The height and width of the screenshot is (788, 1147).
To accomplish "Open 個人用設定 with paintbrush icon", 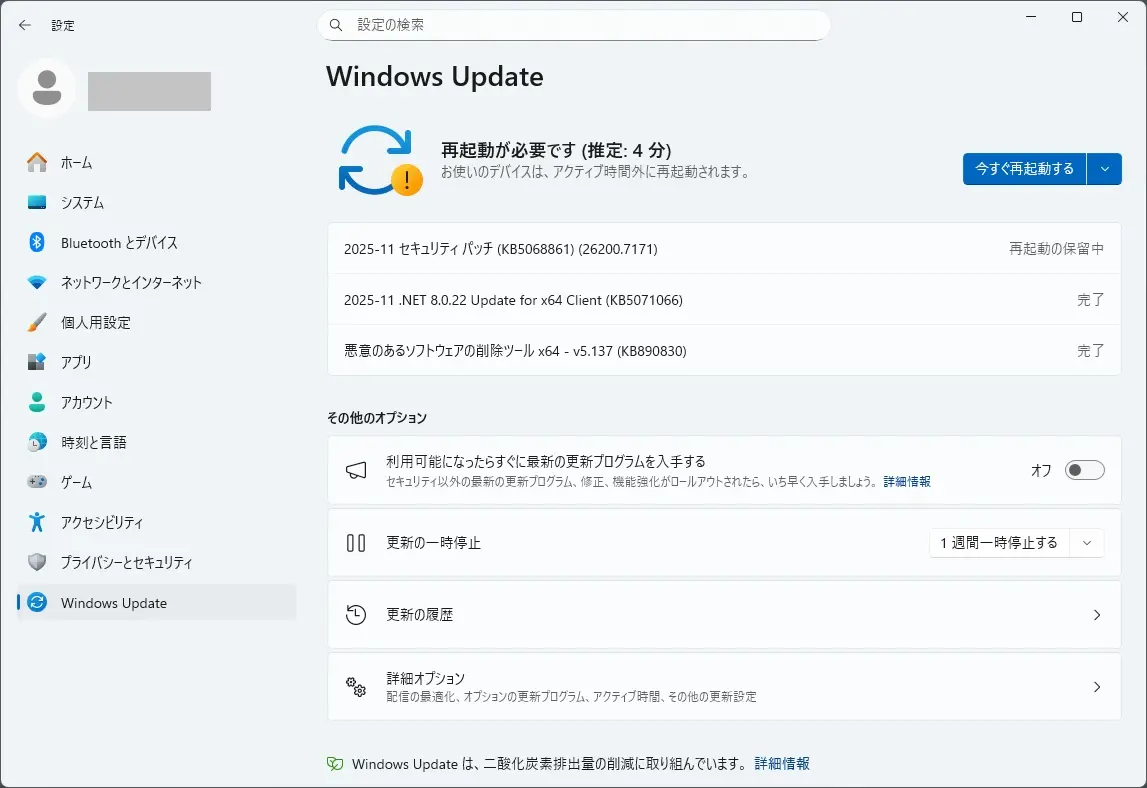I will [x=95, y=323].
